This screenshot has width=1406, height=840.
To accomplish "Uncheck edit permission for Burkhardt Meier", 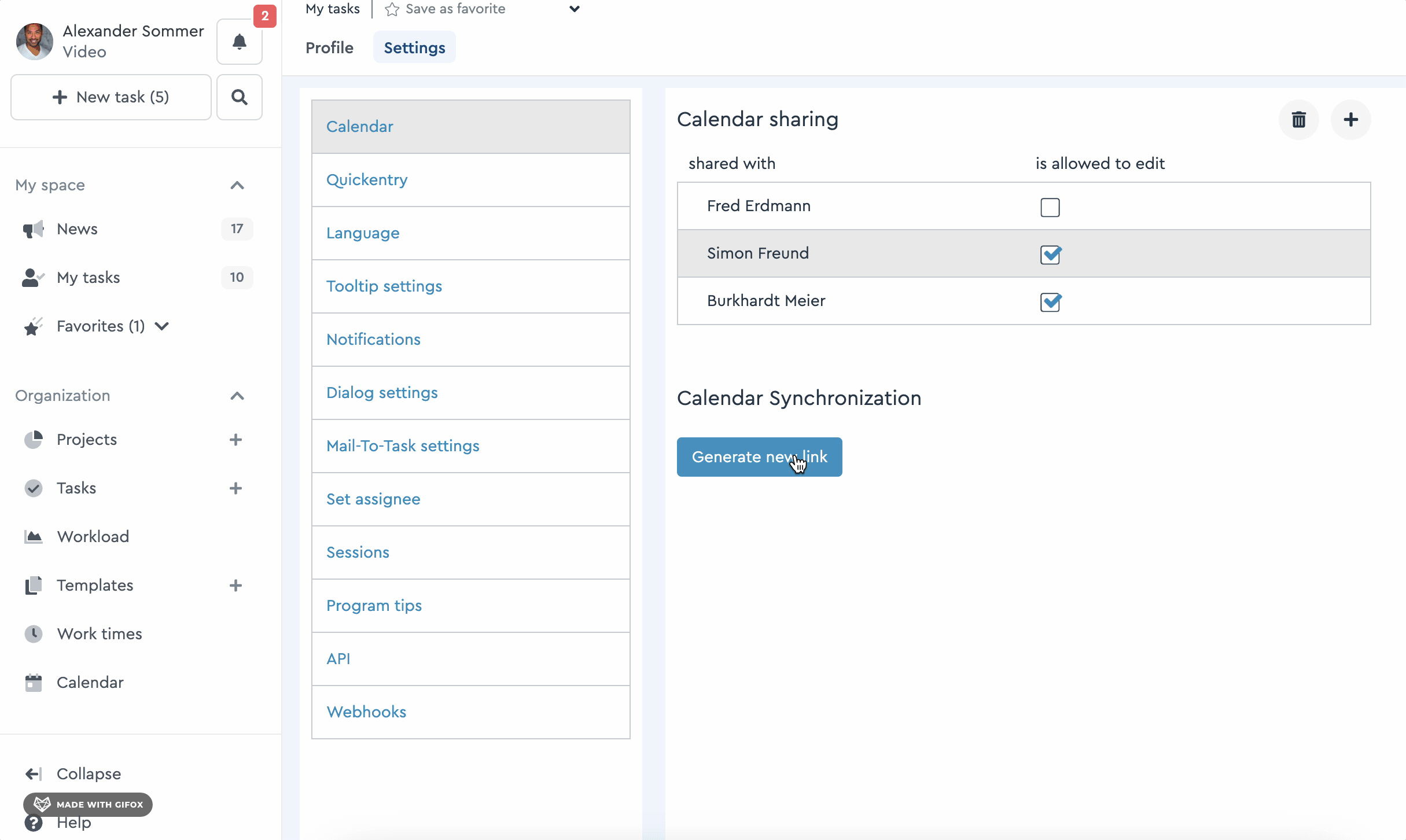I will coord(1050,302).
